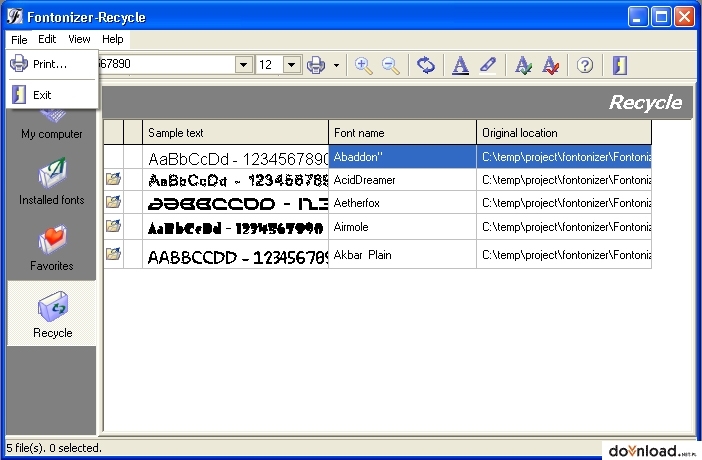702x460 pixels.
Task: Open the Recycle sidebar section
Action: tap(52, 314)
